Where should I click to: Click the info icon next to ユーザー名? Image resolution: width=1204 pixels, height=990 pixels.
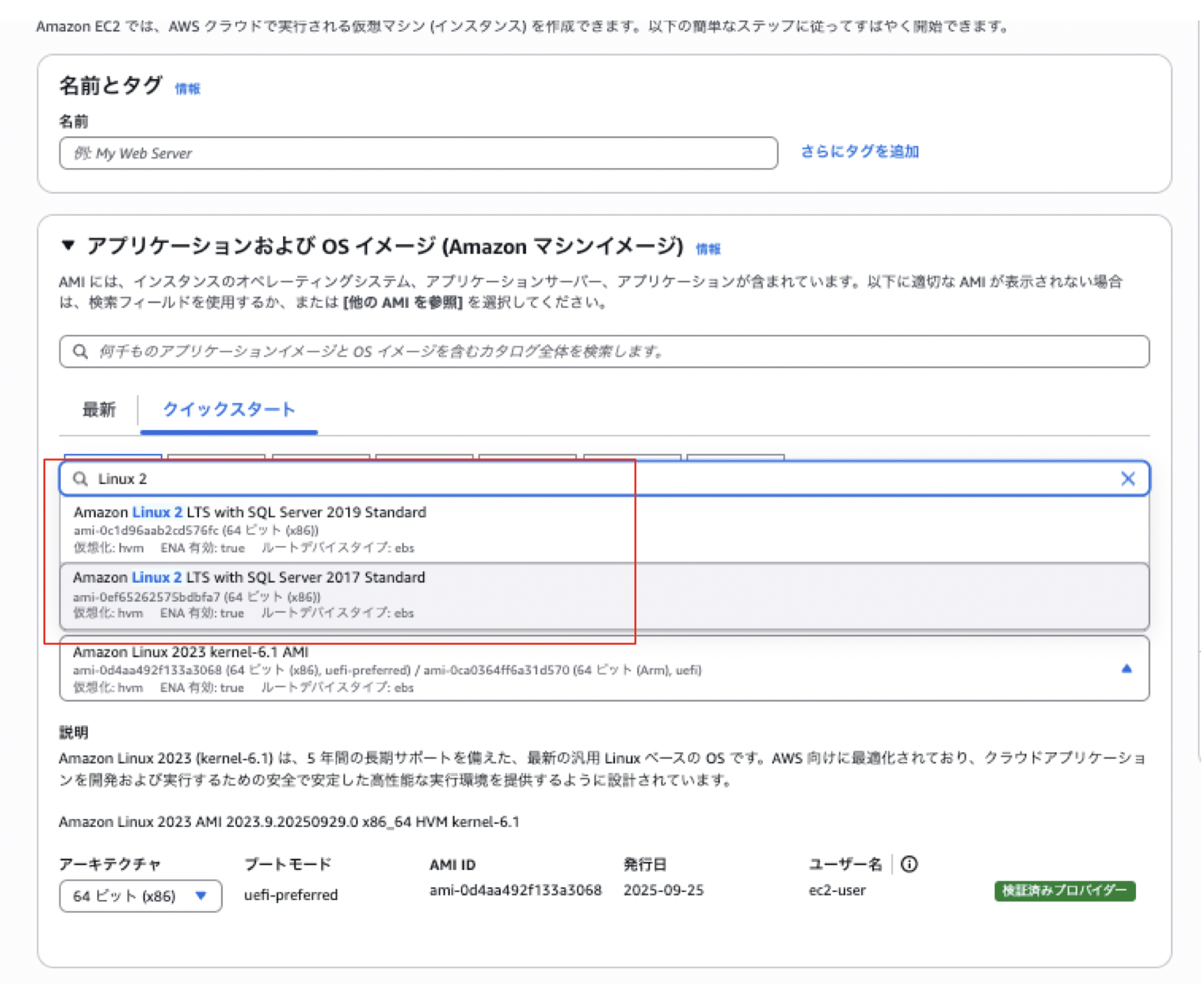click(x=909, y=864)
